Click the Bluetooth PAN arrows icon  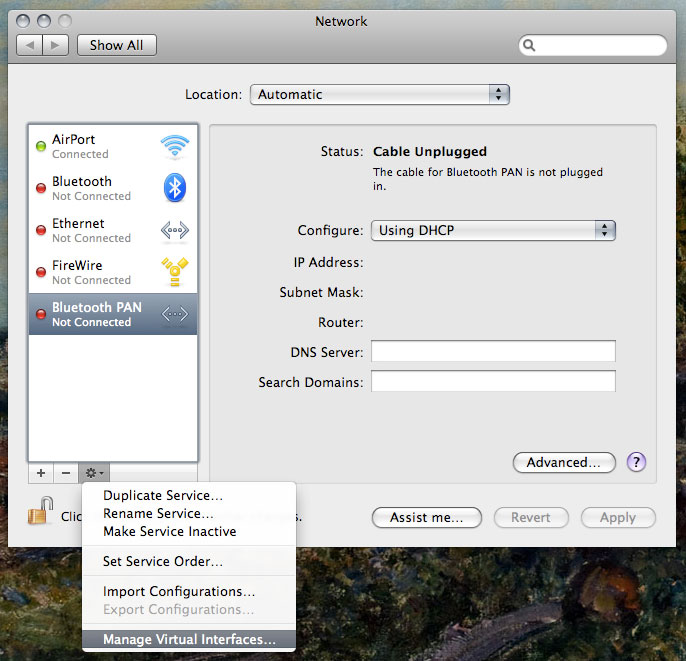click(x=175, y=314)
